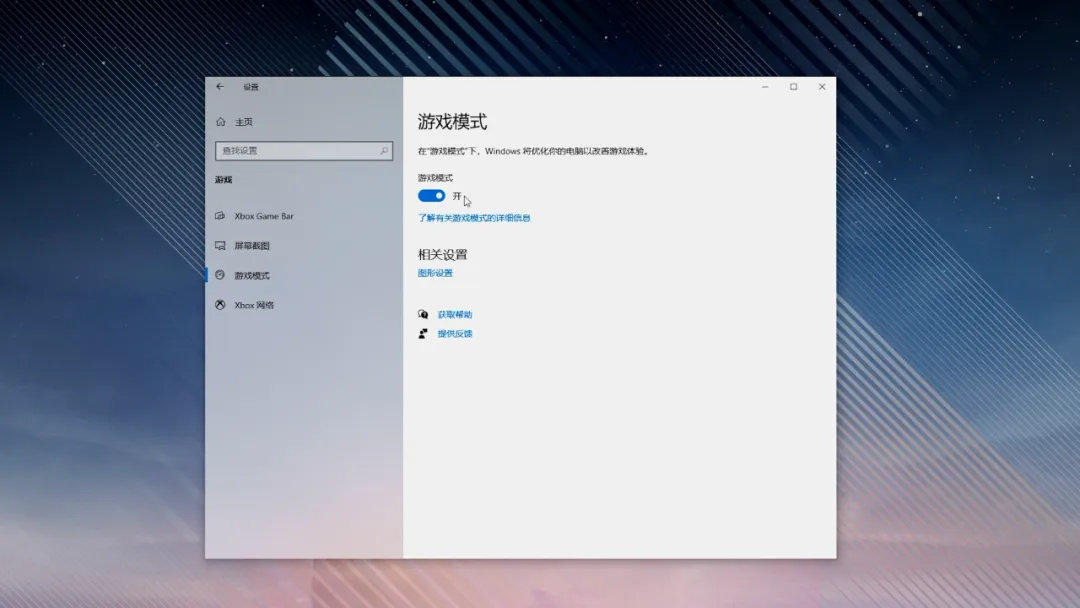Click the 提供反馈 feedback icon
The height and width of the screenshot is (608, 1080).
(x=424, y=334)
